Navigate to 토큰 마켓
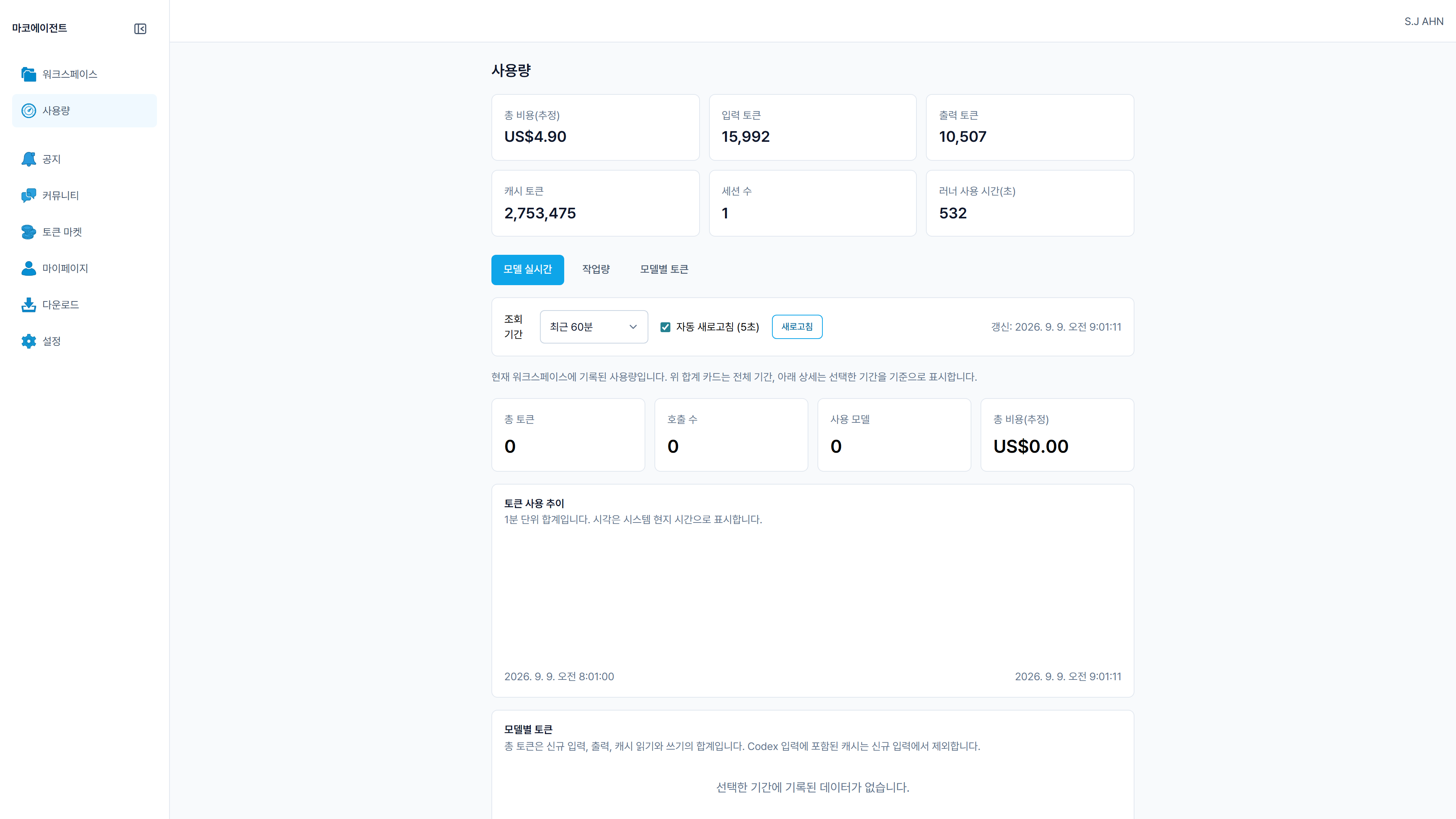The image size is (1456, 819). (x=84, y=232)
